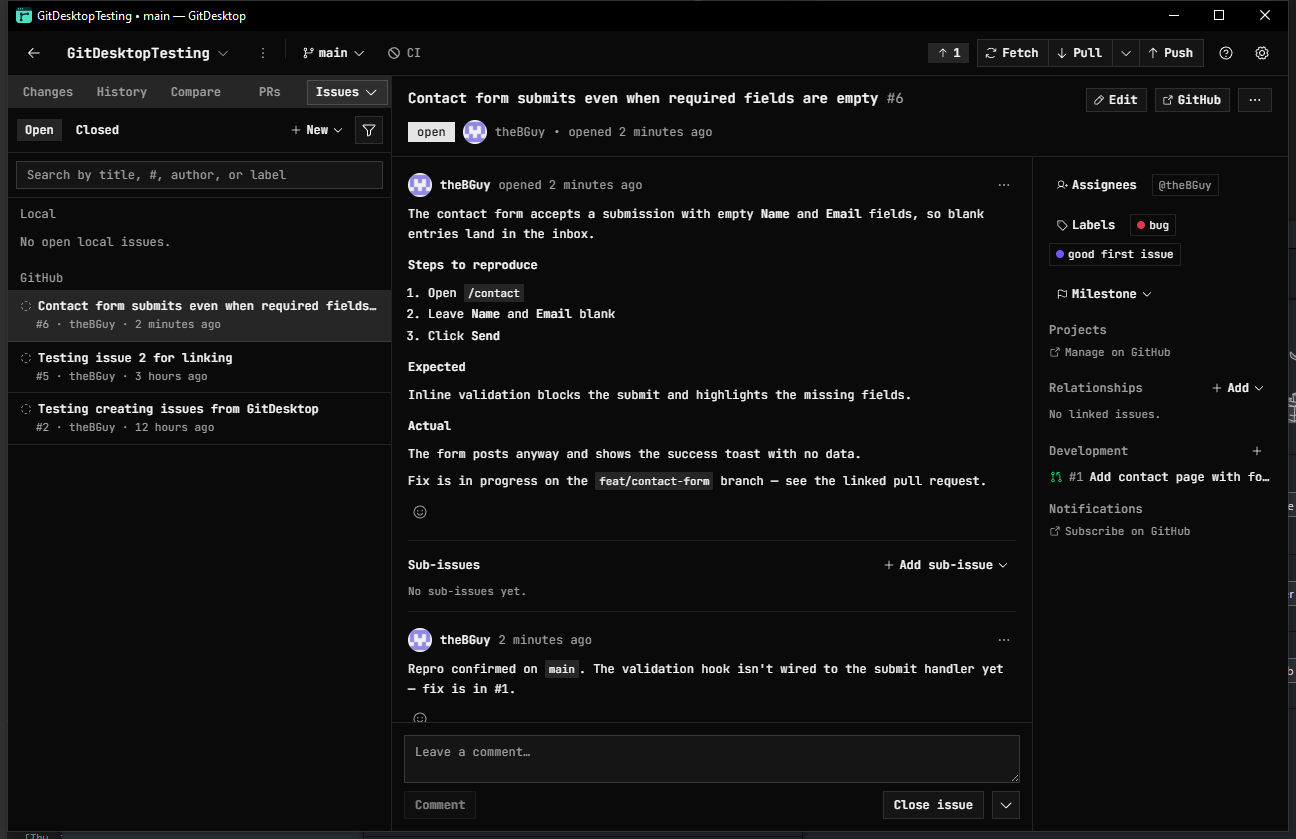Click the Fetch button
The height and width of the screenshot is (839, 1296).
1012,53
